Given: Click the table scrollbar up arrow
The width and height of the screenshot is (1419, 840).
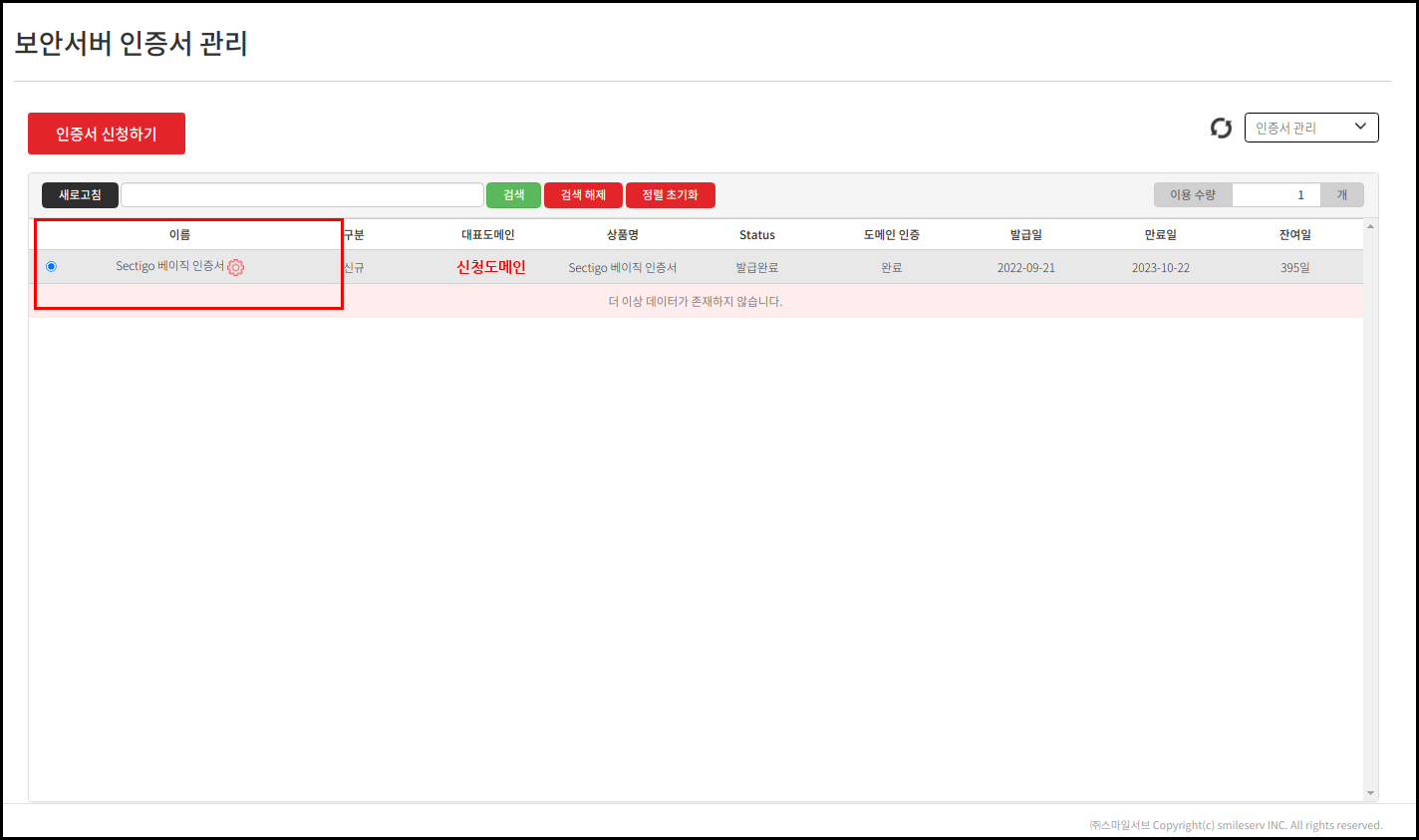Looking at the screenshot, I should click(1371, 226).
